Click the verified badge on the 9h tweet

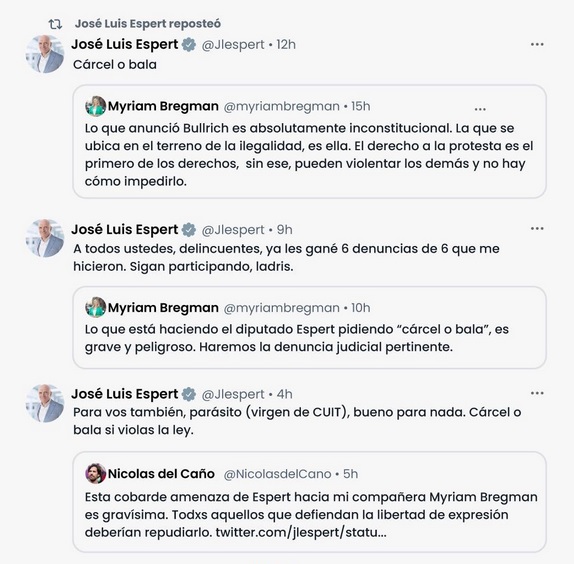click(x=189, y=230)
